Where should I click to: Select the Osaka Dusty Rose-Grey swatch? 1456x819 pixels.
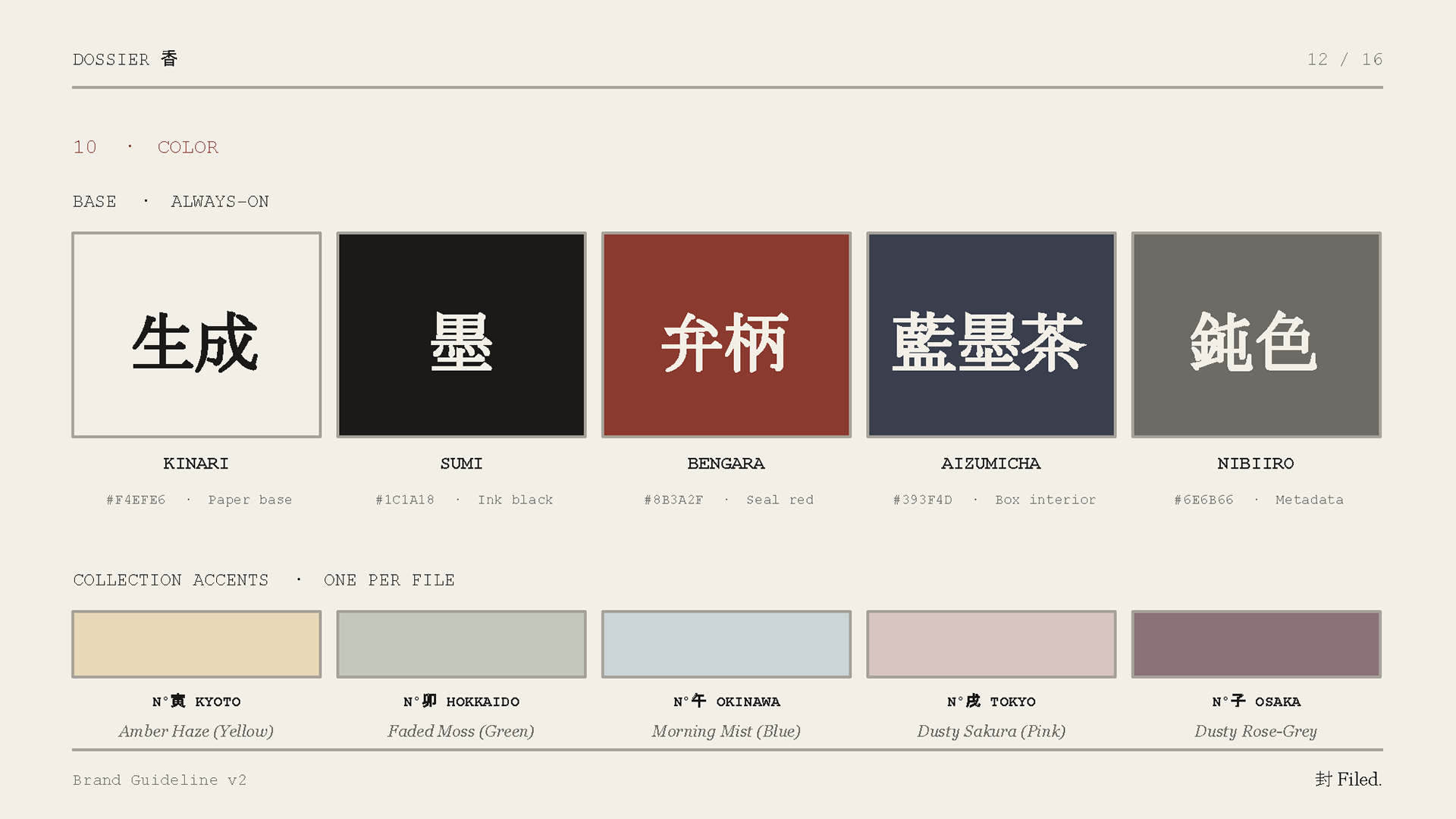click(x=1256, y=644)
